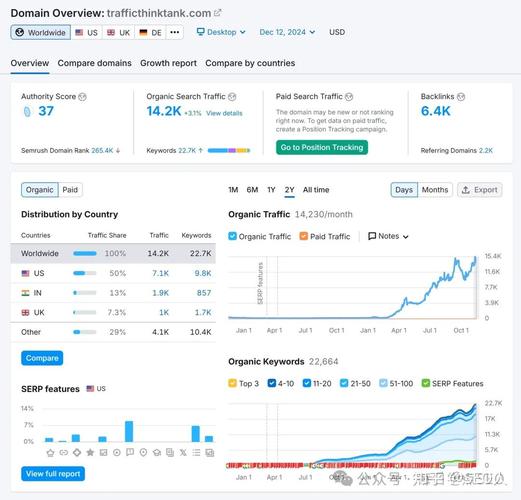Open the Growth report tab
The height and width of the screenshot is (500, 521).
point(168,63)
